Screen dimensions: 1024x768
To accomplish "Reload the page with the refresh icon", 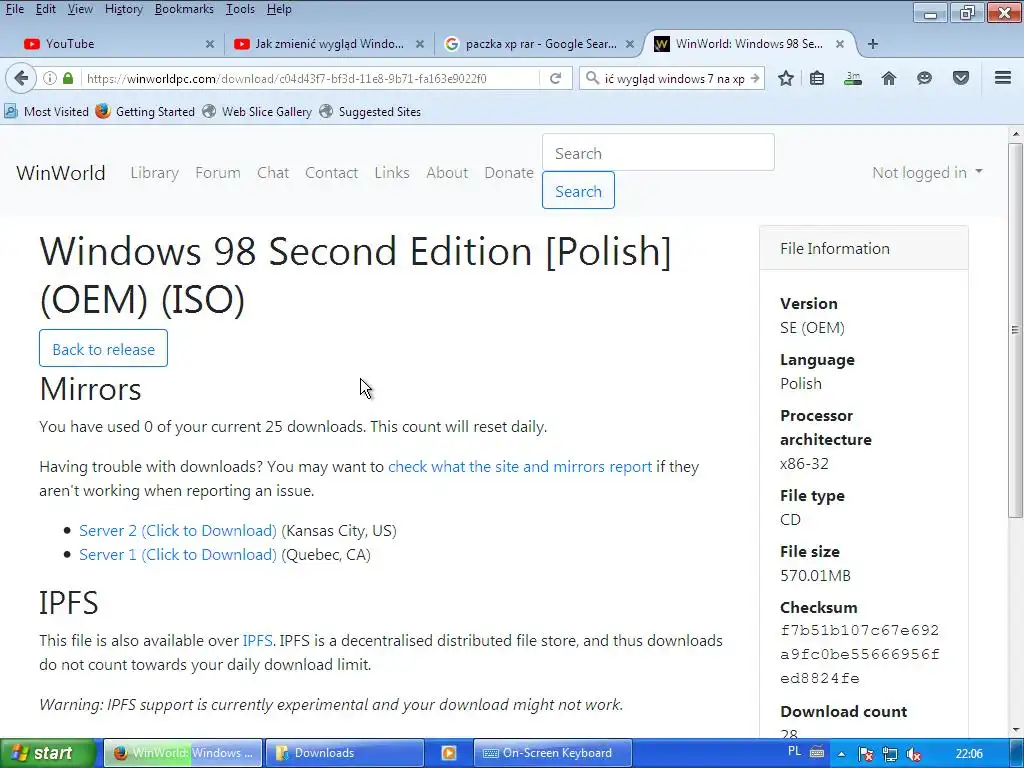I will (x=556, y=78).
